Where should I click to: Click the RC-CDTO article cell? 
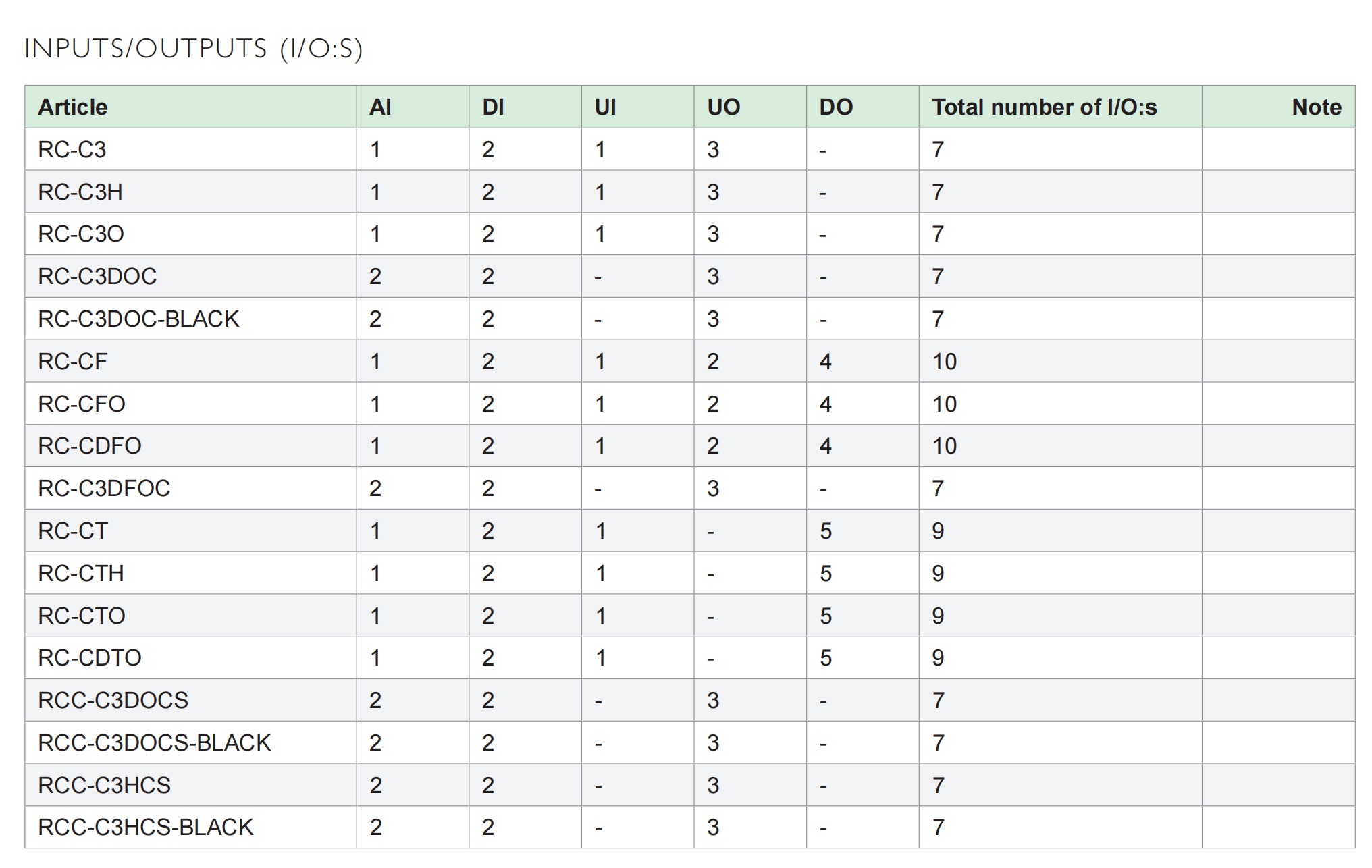click(90, 658)
